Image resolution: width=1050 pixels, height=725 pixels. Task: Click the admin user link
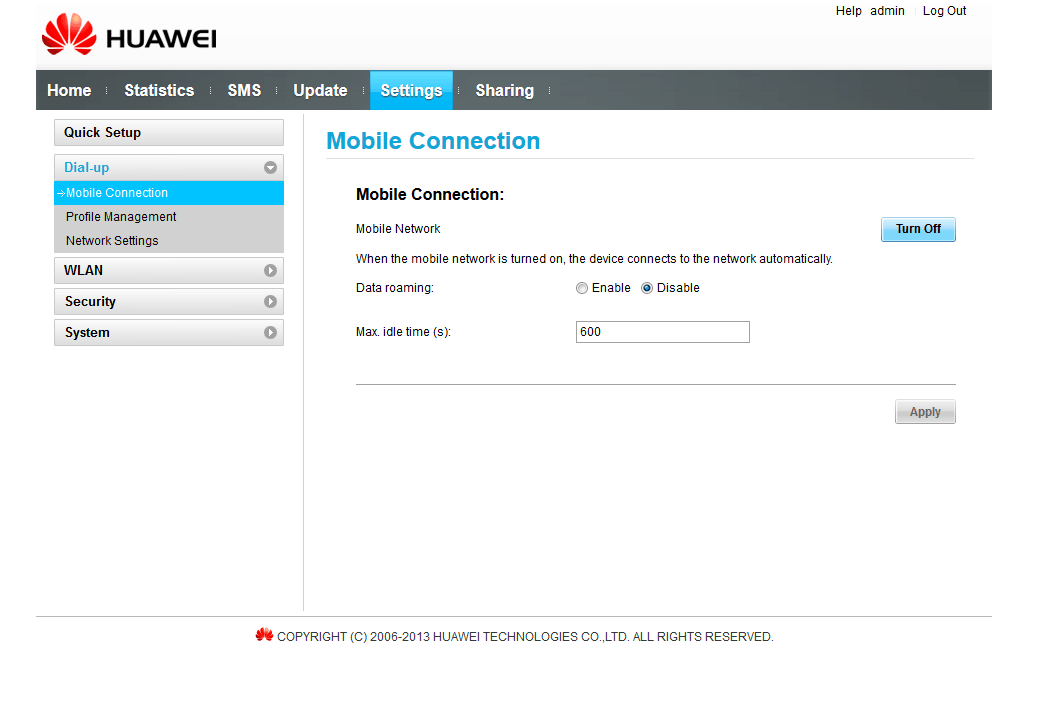(x=887, y=11)
